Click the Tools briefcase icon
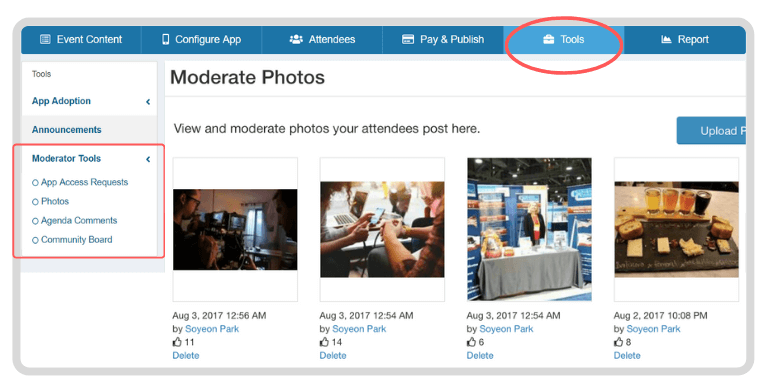 coord(549,39)
